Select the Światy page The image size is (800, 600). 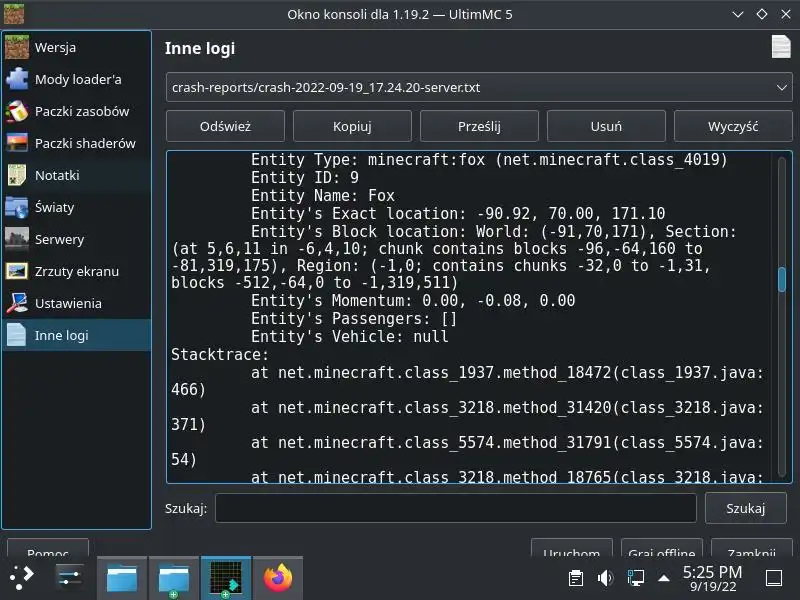click(x=77, y=207)
